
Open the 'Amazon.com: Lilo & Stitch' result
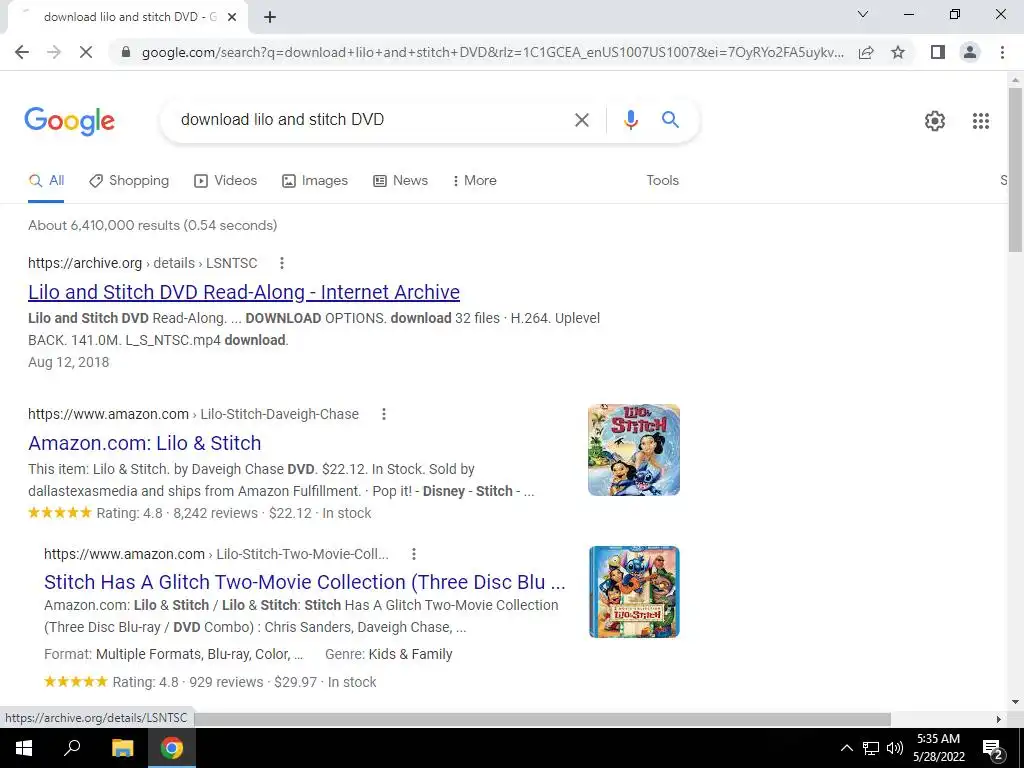coord(144,443)
